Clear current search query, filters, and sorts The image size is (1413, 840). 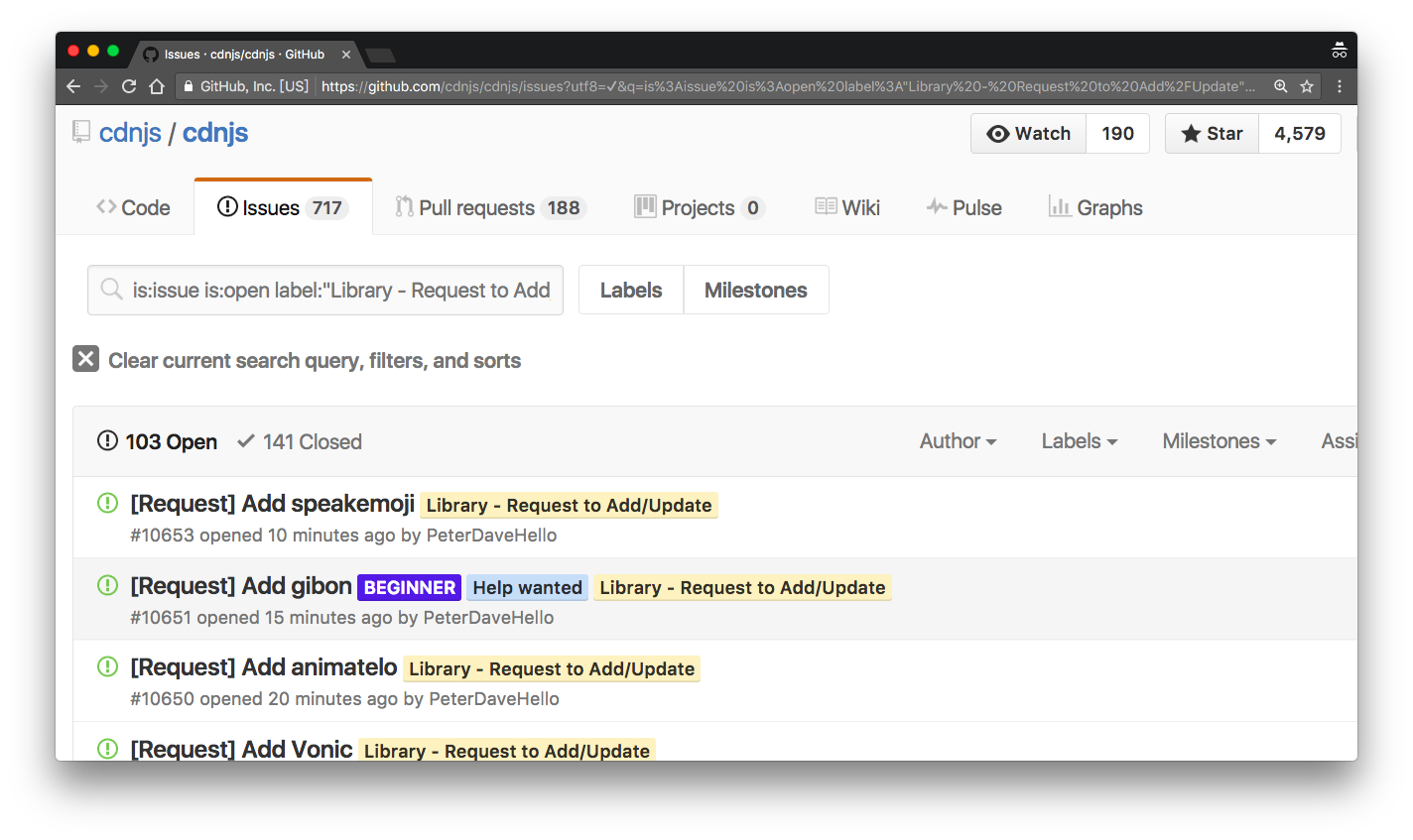[315, 360]
